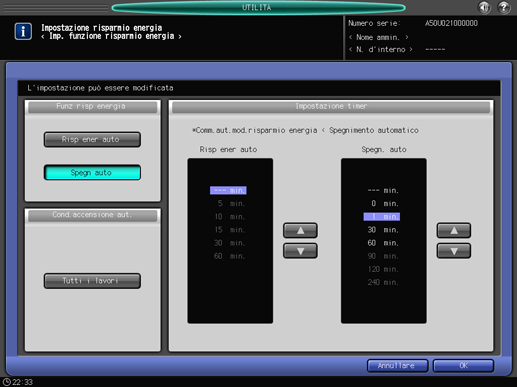
Task: Click the N. d'interno field label
Action: click(381, 50)
